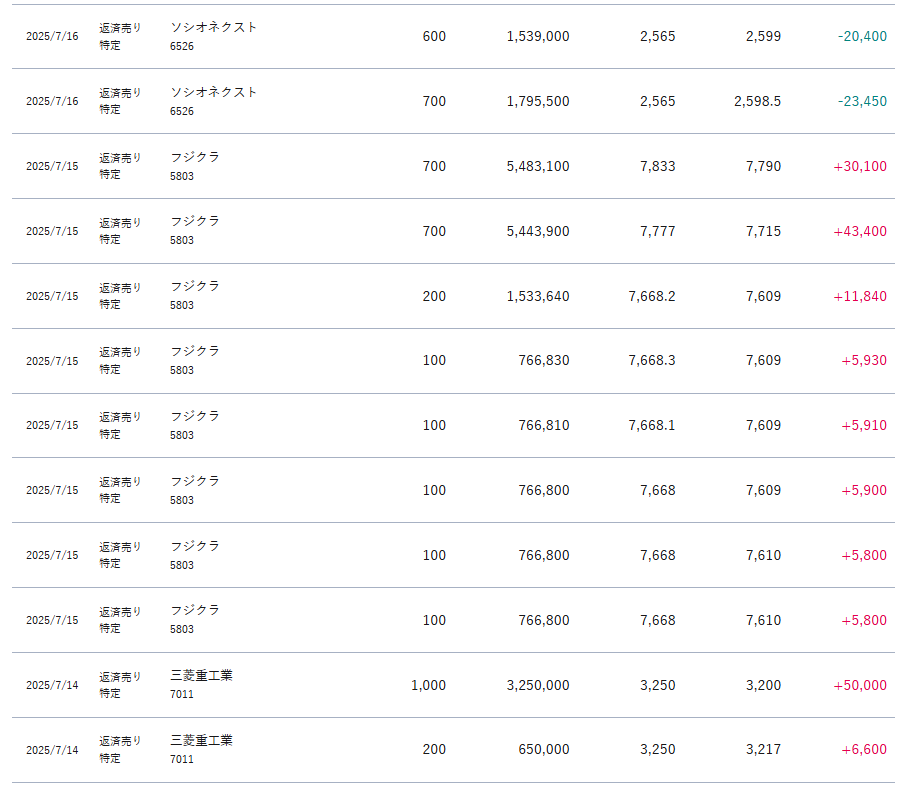Click the +11,840 profit value
This screenshot has height=789, width=906.
[859, 296]
